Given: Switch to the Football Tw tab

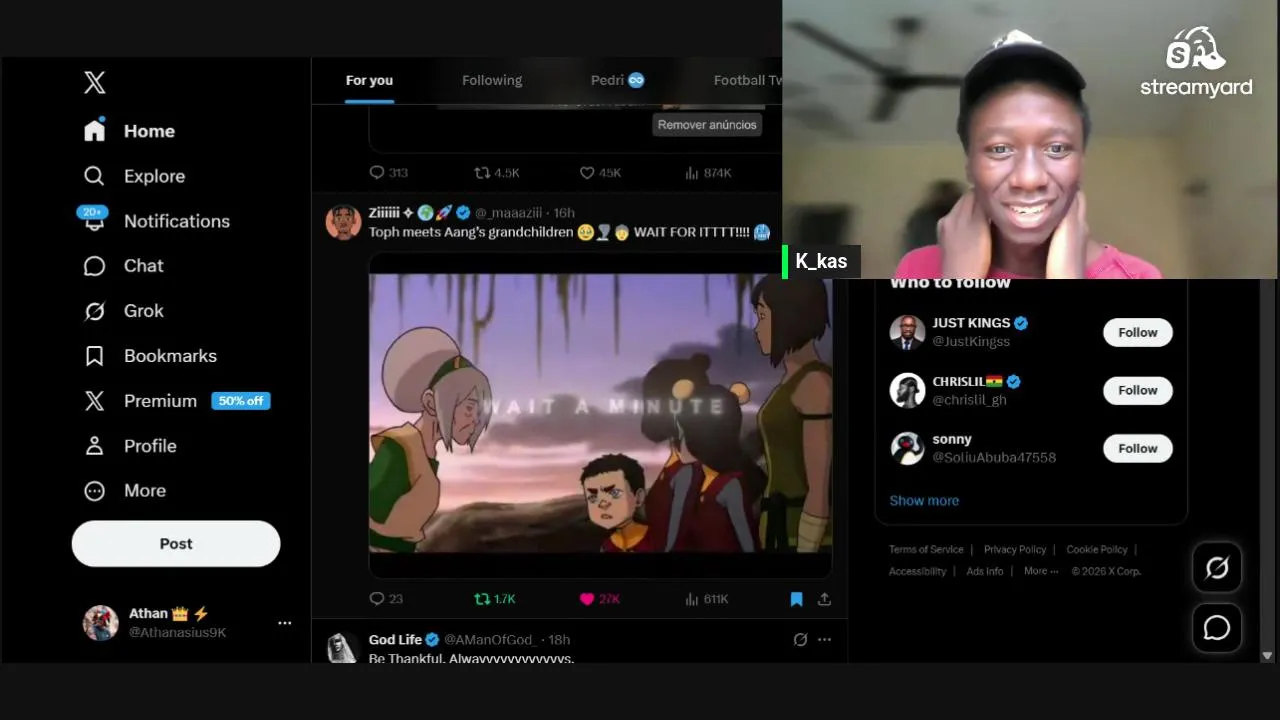Looking at the screenshot, I should 747,80.
